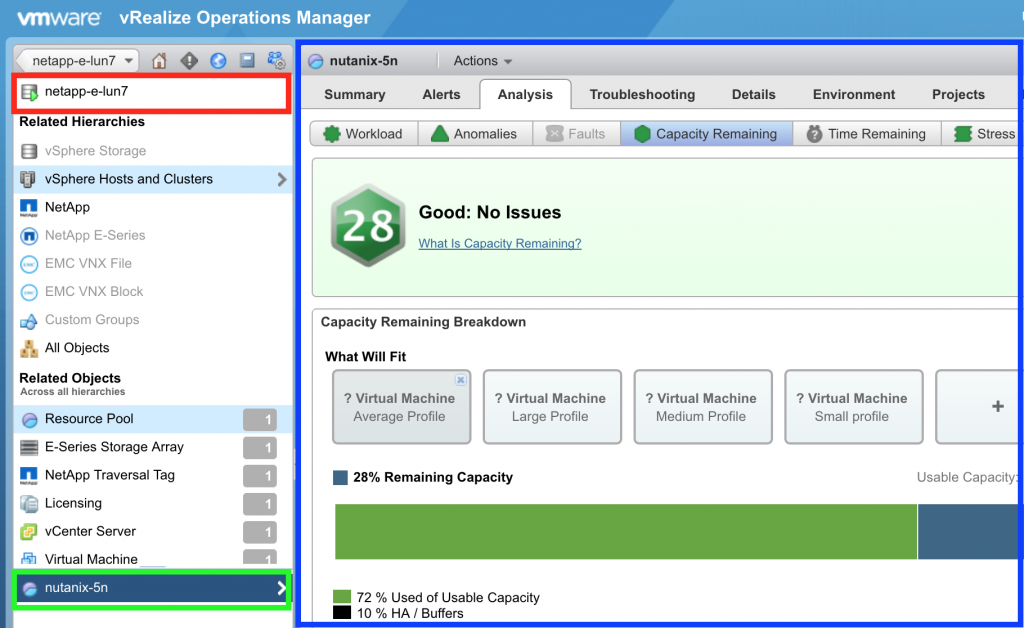This screenshot has height=628, width=1024.
Task: Click the vSphere Storage icon
Action: coord(29,151)
